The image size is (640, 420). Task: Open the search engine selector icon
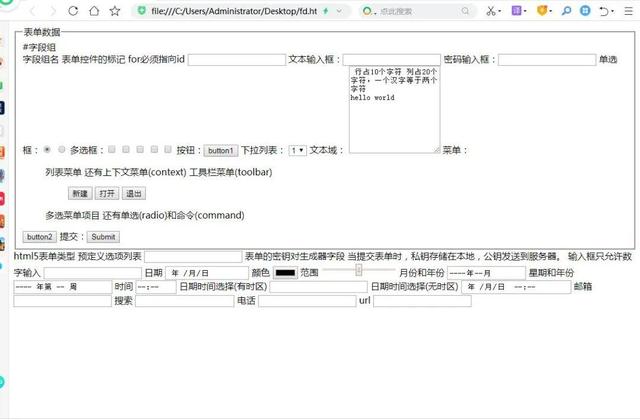click(x=369, y=11)
